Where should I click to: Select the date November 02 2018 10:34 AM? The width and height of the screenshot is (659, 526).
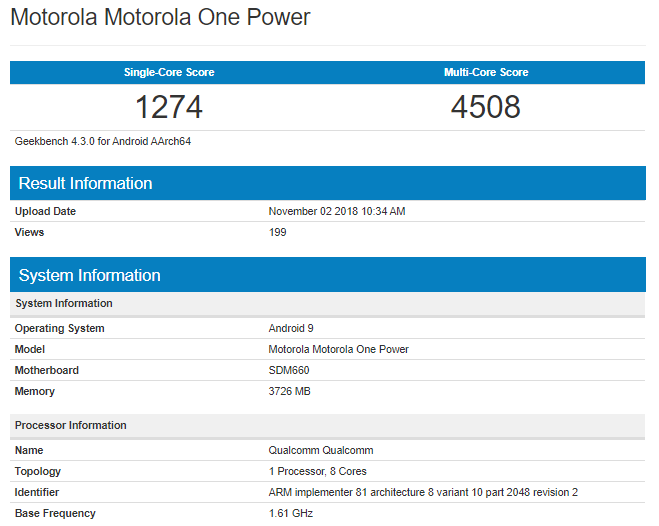[337, 211]
